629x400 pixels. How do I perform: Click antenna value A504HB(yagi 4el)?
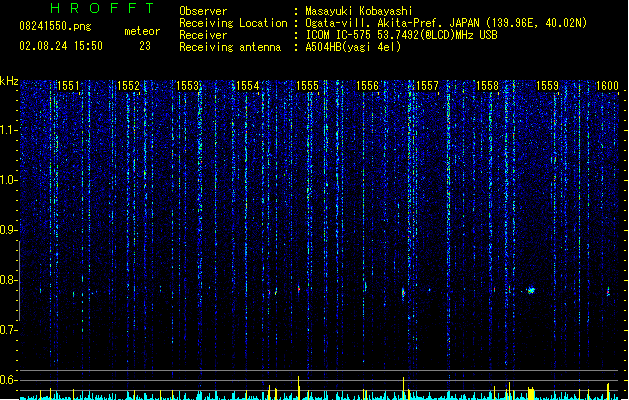click(353, 47)
